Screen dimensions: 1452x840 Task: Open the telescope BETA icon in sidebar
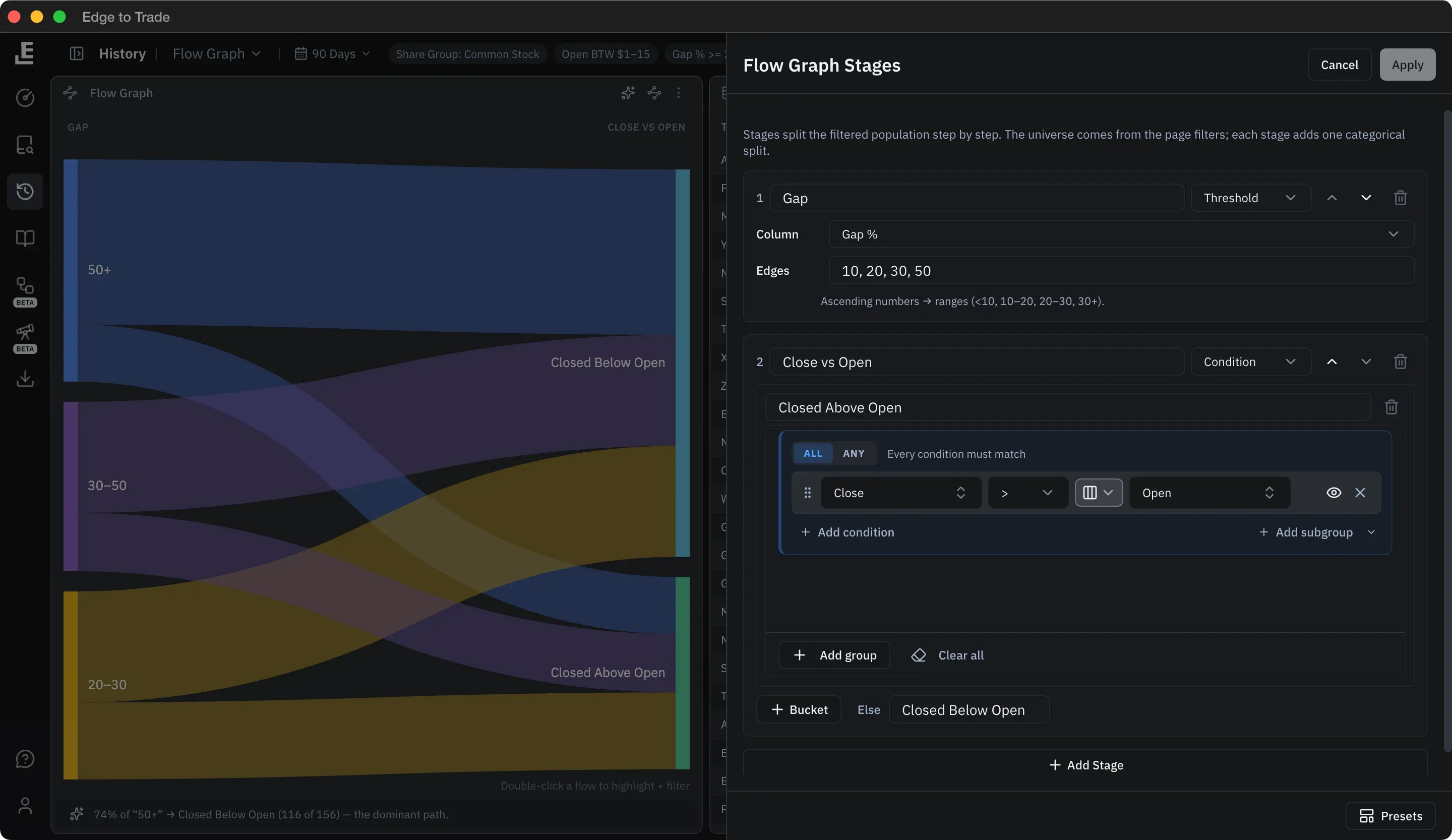click(25, 338)
